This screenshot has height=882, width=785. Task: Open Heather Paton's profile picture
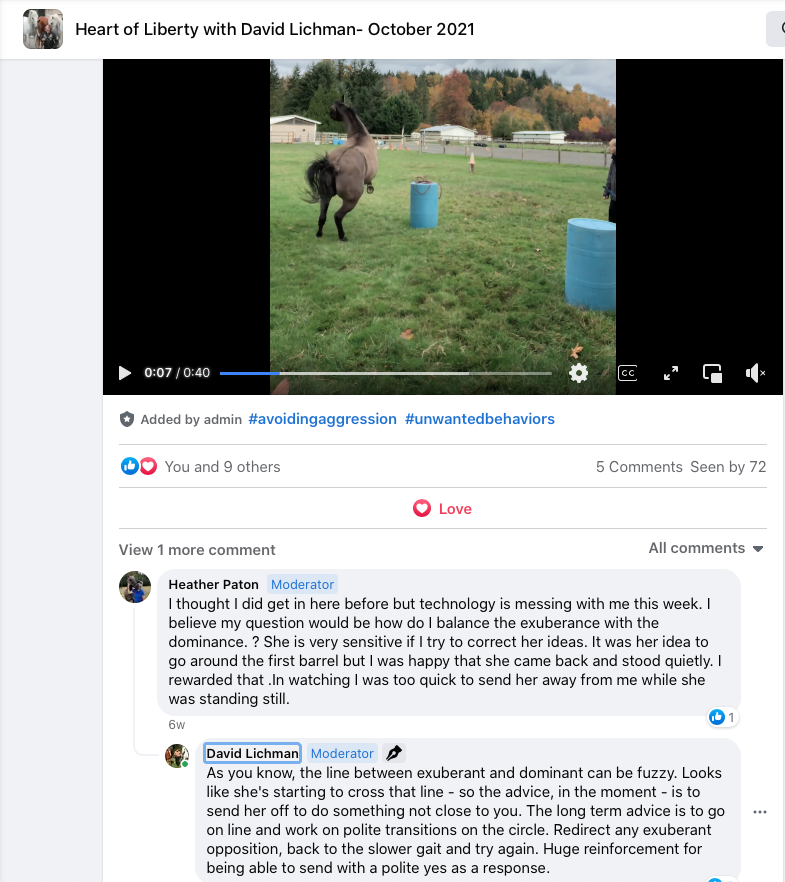coord(135,587)
